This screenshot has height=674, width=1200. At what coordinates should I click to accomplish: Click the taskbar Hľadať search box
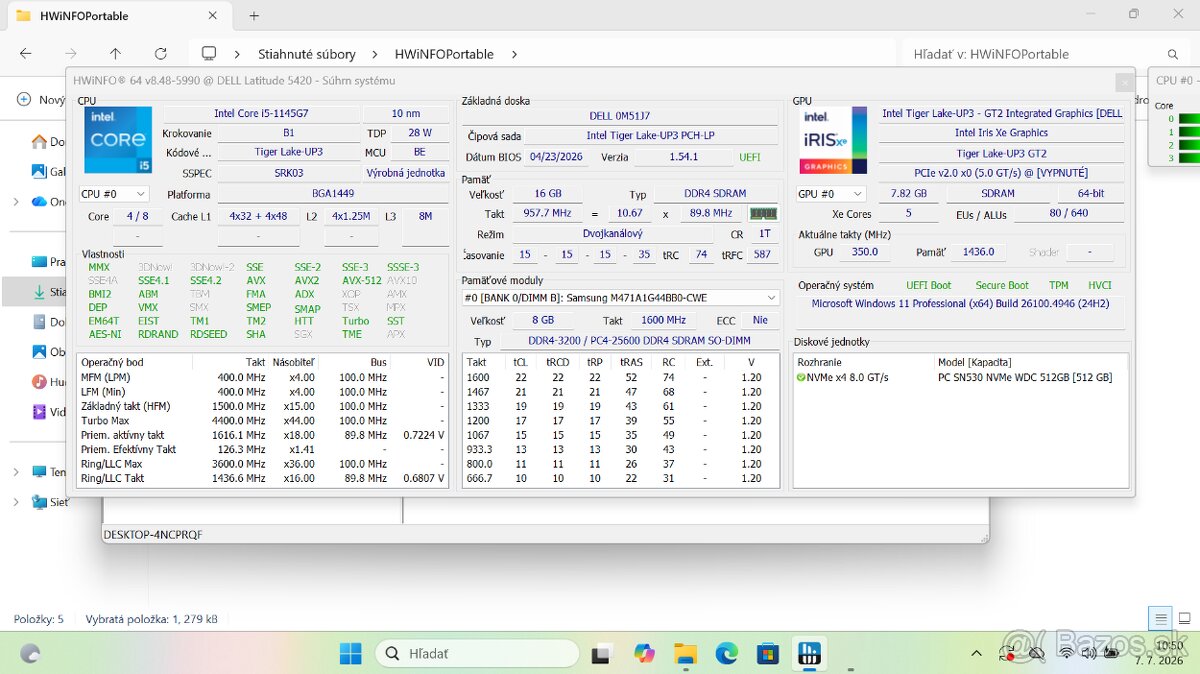click(478, 653)
